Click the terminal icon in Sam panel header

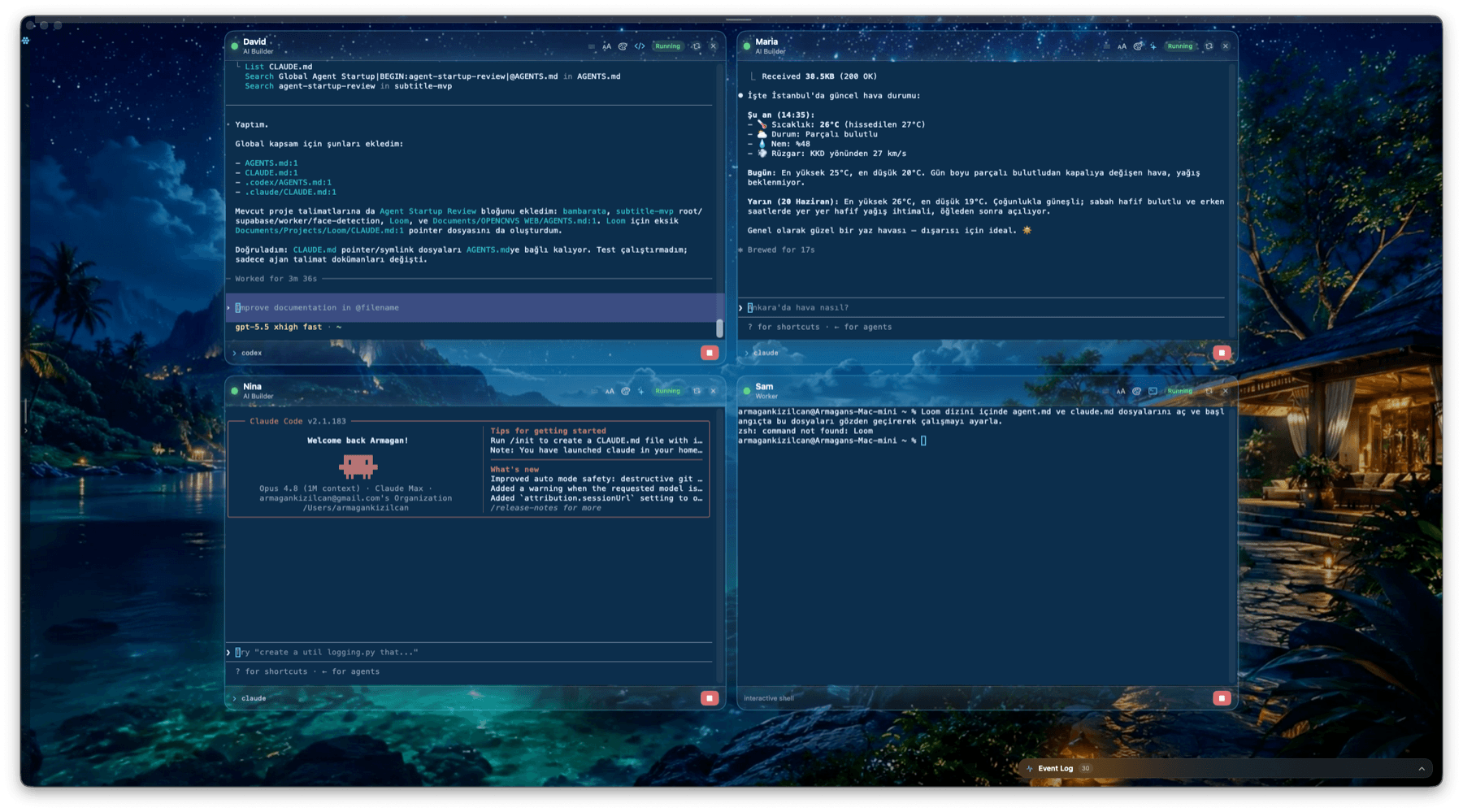point(1153,391)
